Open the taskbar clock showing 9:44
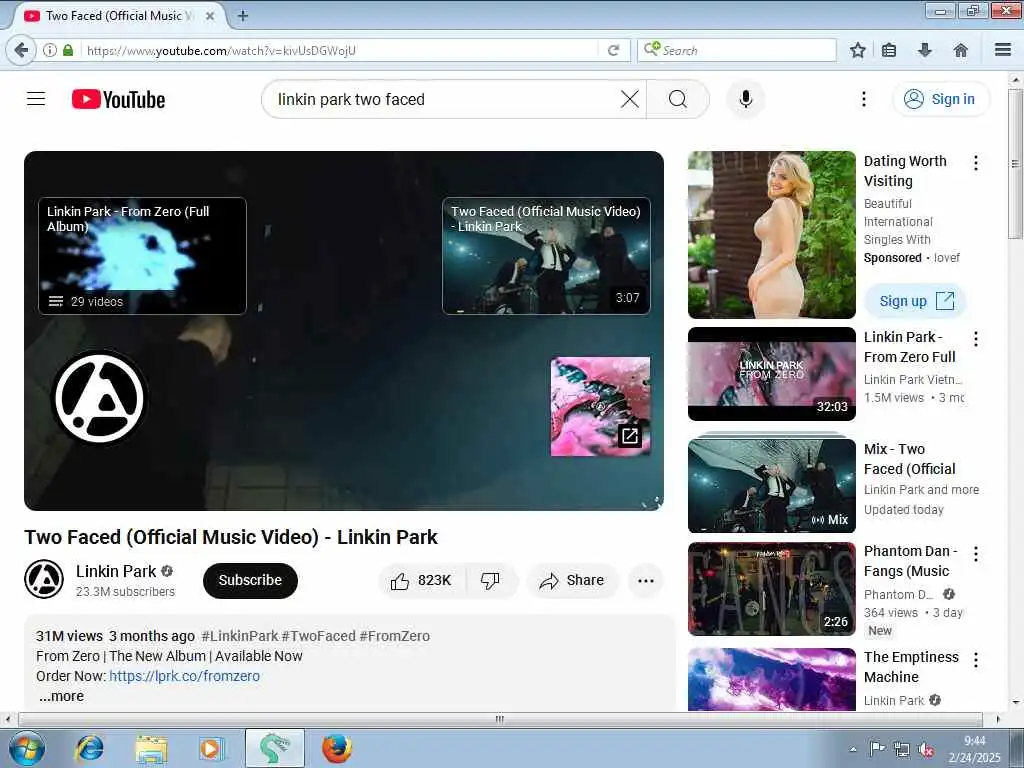The image size is (1024, 768). coord(974,749)
